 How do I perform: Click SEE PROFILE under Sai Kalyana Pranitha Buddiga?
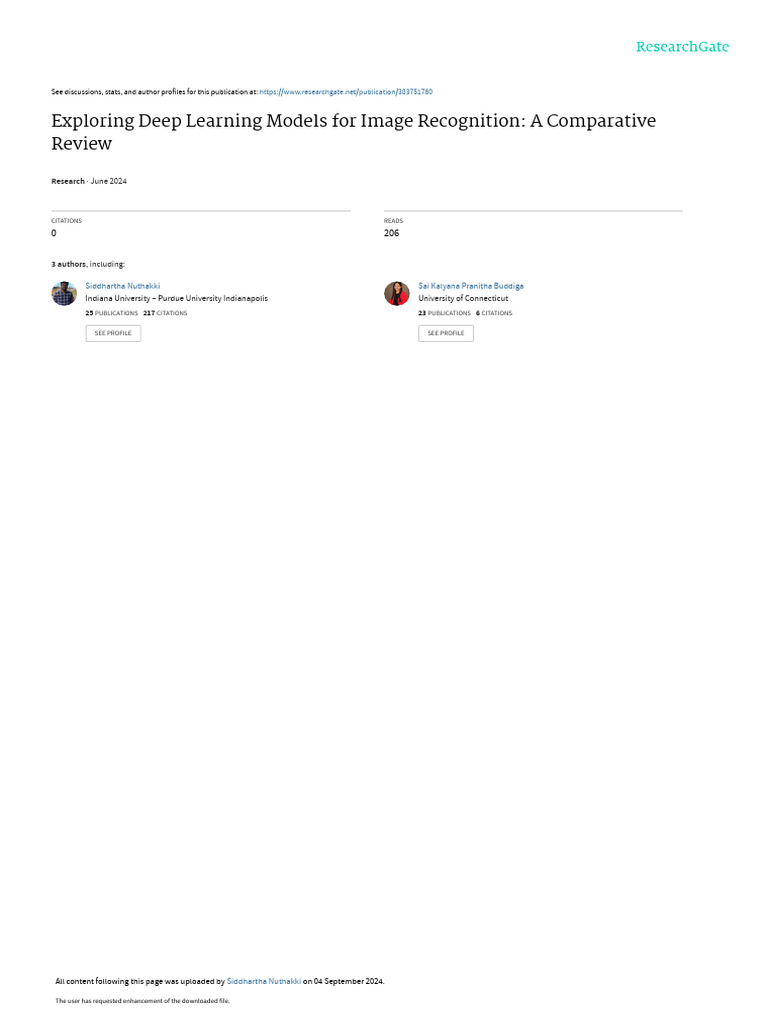click(x=446, y=333)
